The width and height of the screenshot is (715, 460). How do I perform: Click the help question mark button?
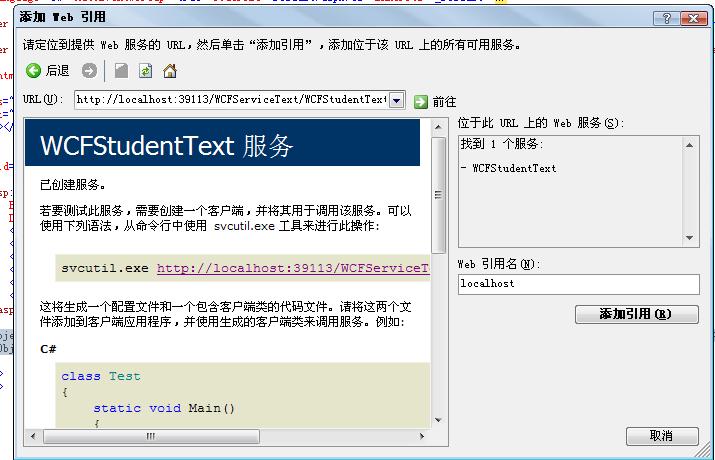pos(666,18)
